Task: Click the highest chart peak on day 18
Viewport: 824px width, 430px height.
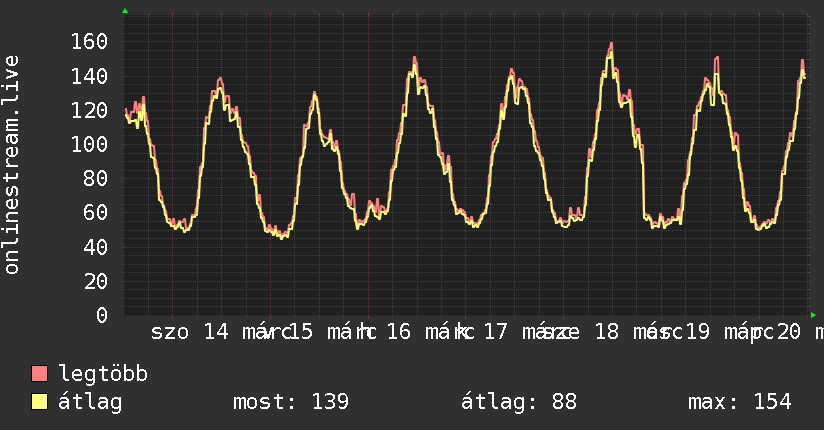Action: point(611,46)
